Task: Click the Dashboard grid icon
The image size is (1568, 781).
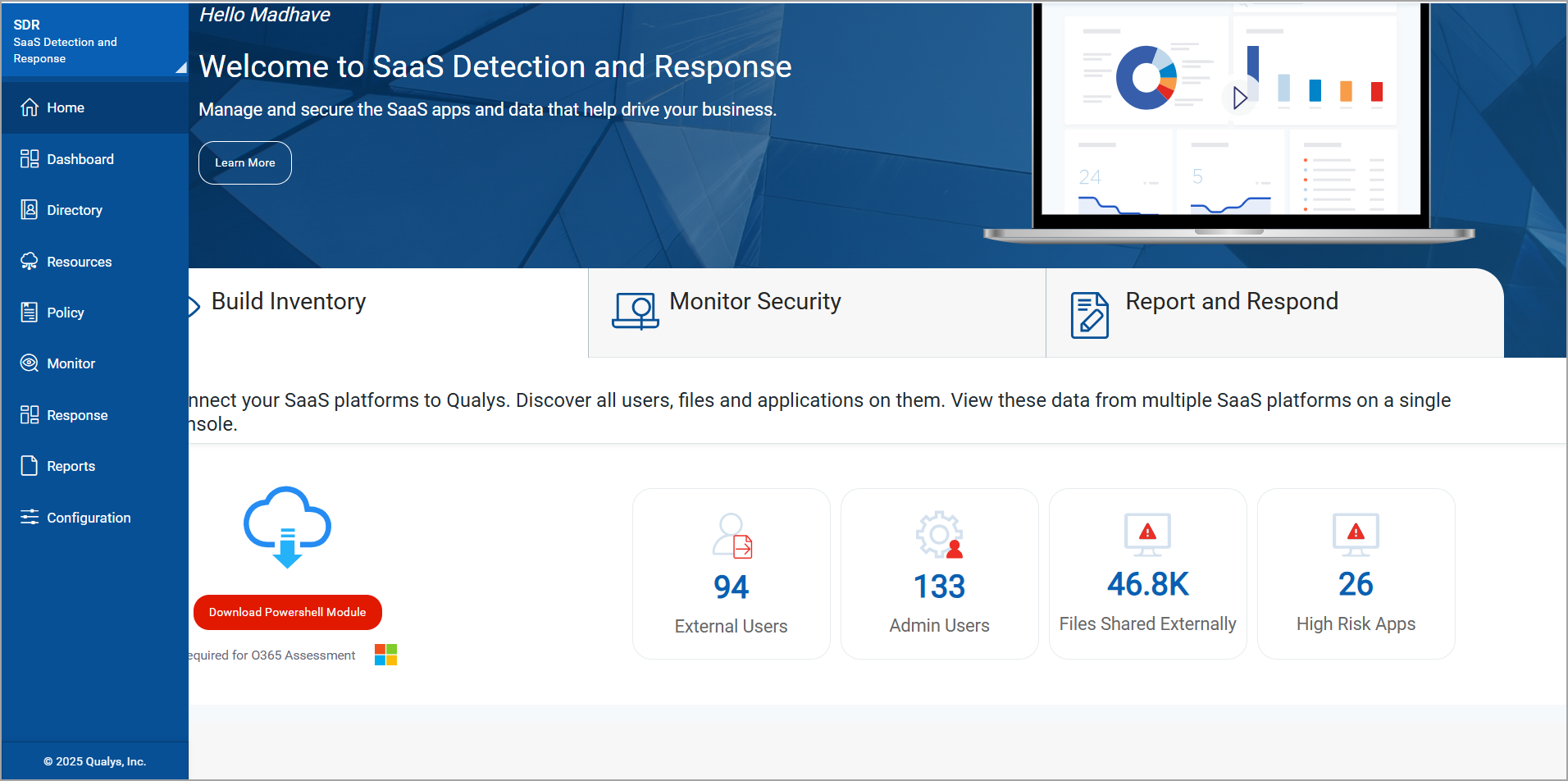Action: pyautogui.click(x=30, y=159)
